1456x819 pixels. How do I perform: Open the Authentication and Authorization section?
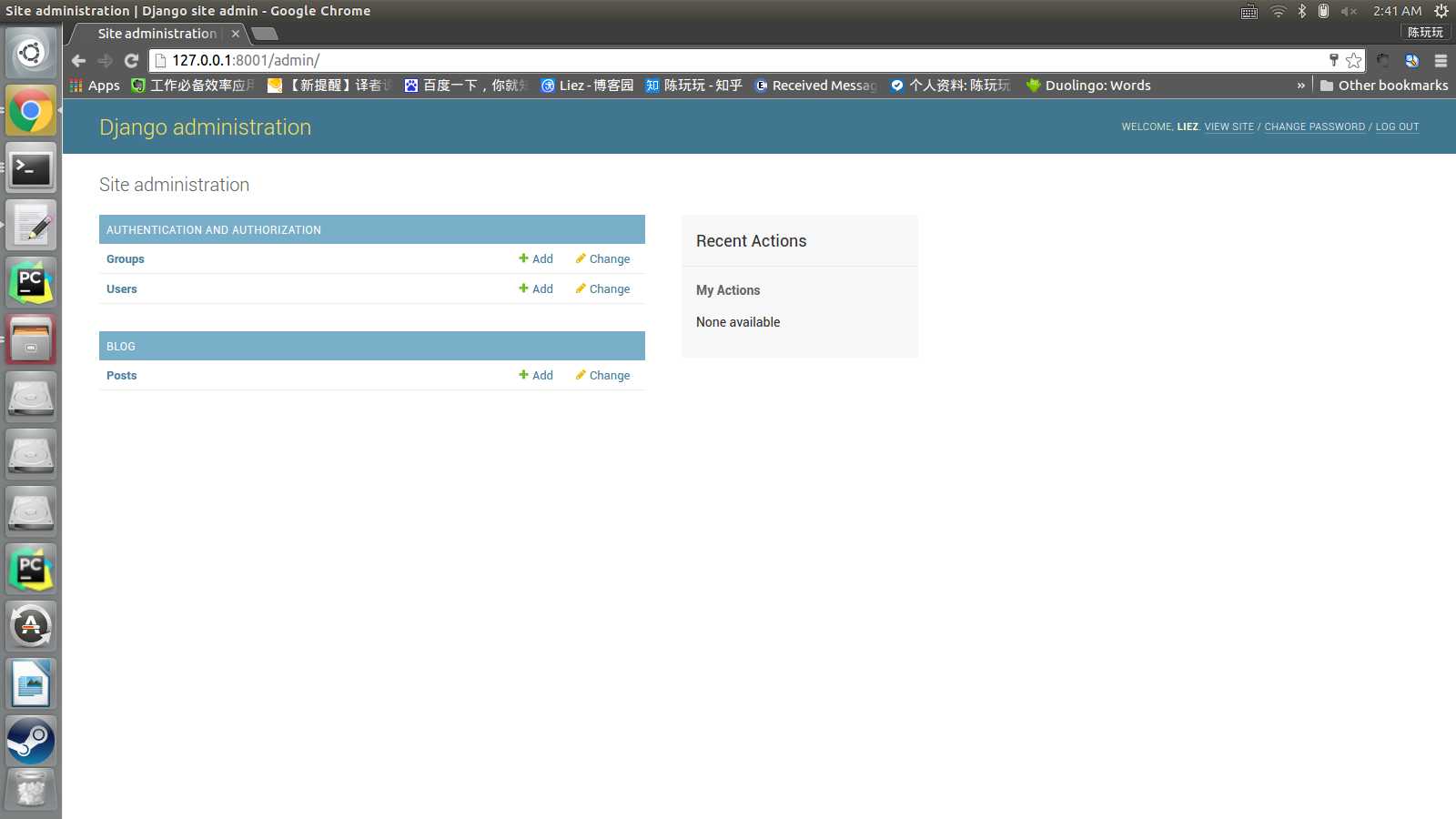click(x=214, y=230)
